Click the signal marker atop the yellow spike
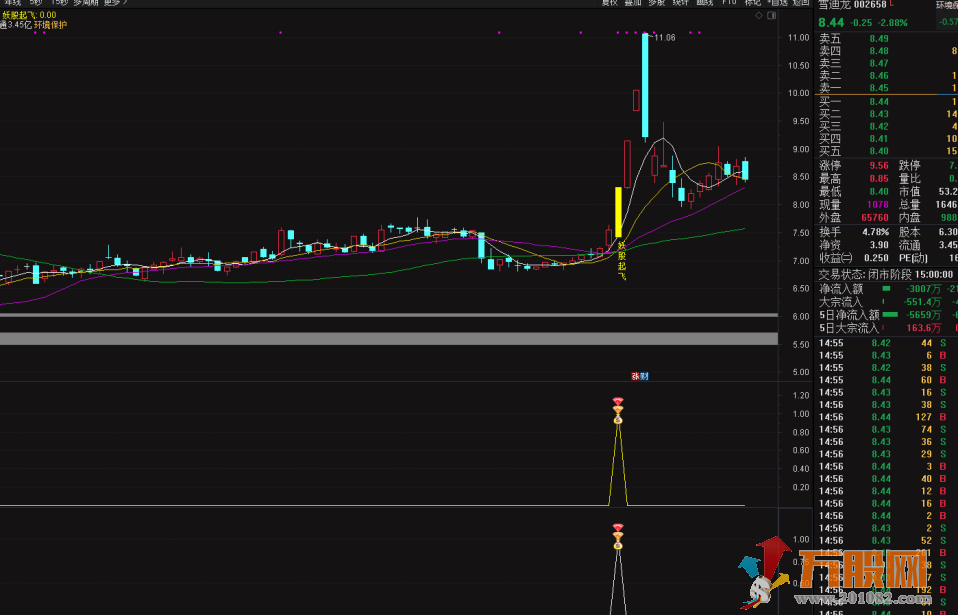The image size is (958, 615). click(618, 410)
